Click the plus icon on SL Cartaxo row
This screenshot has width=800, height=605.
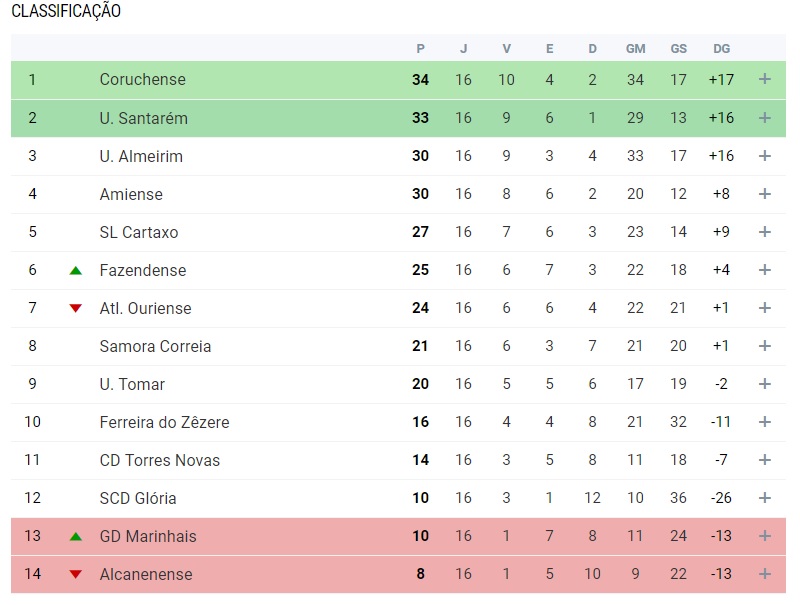(764, 232)
